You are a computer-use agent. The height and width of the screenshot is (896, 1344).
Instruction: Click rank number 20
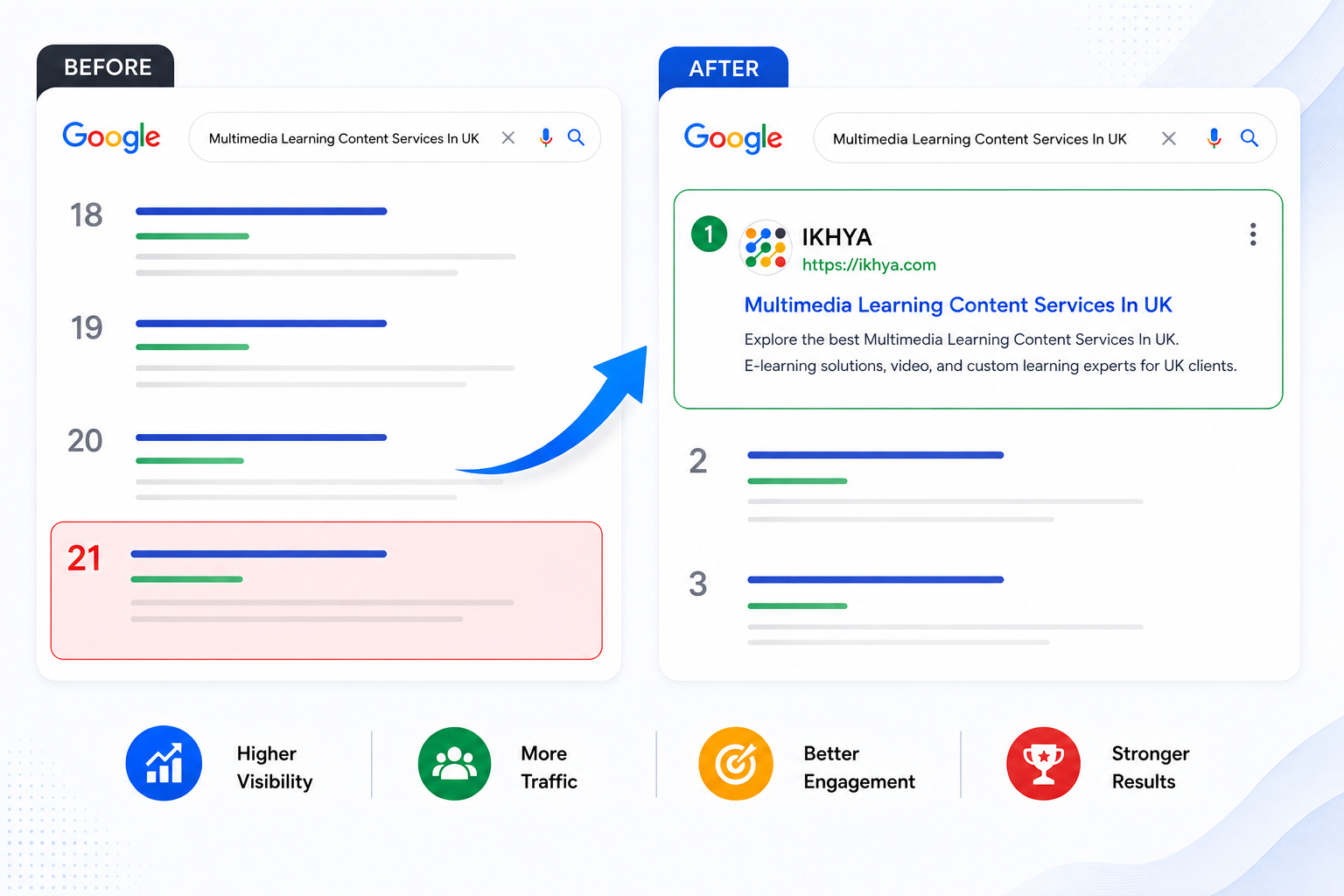(85, 441)
